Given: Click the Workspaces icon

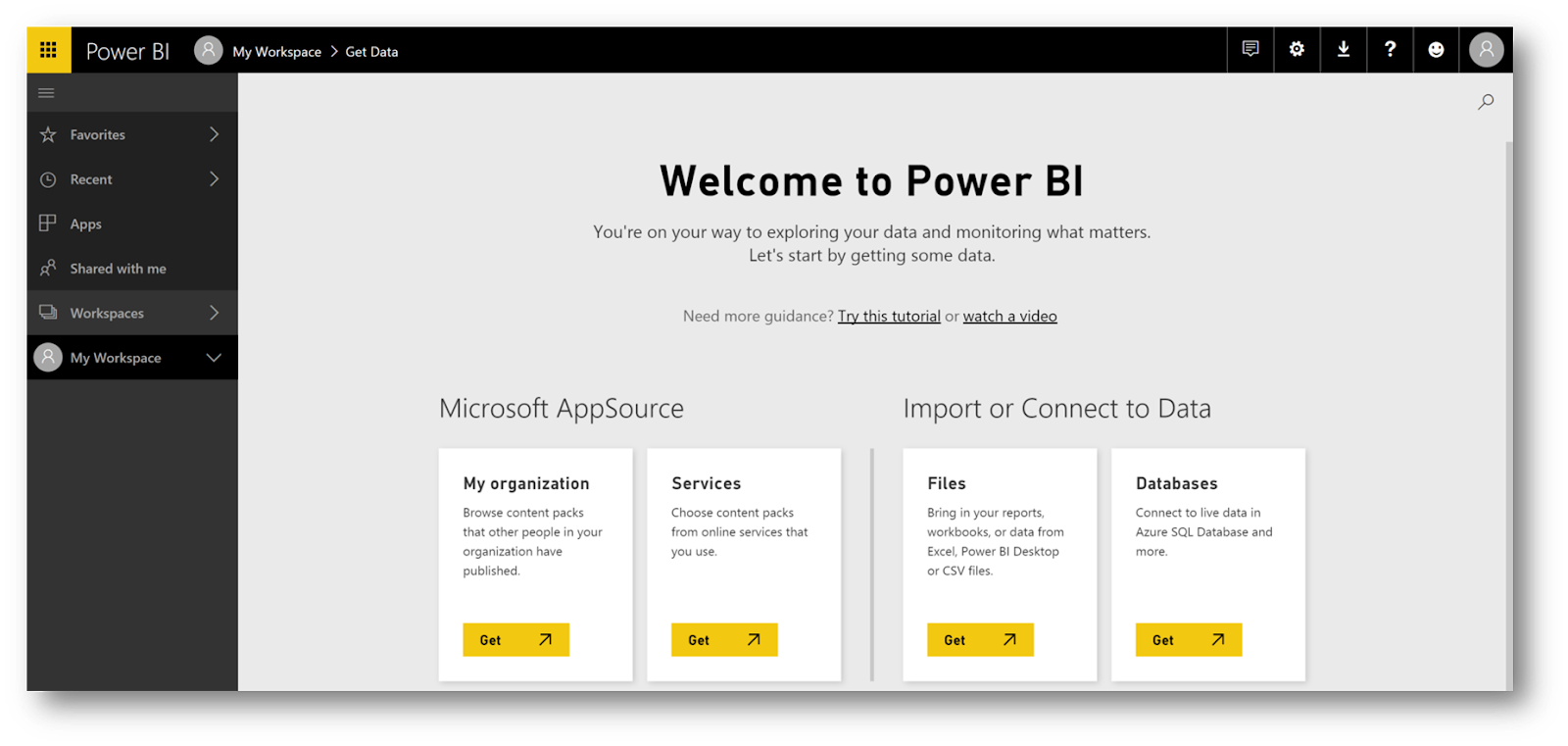Looking at the screenshot, I should point(48,313).
